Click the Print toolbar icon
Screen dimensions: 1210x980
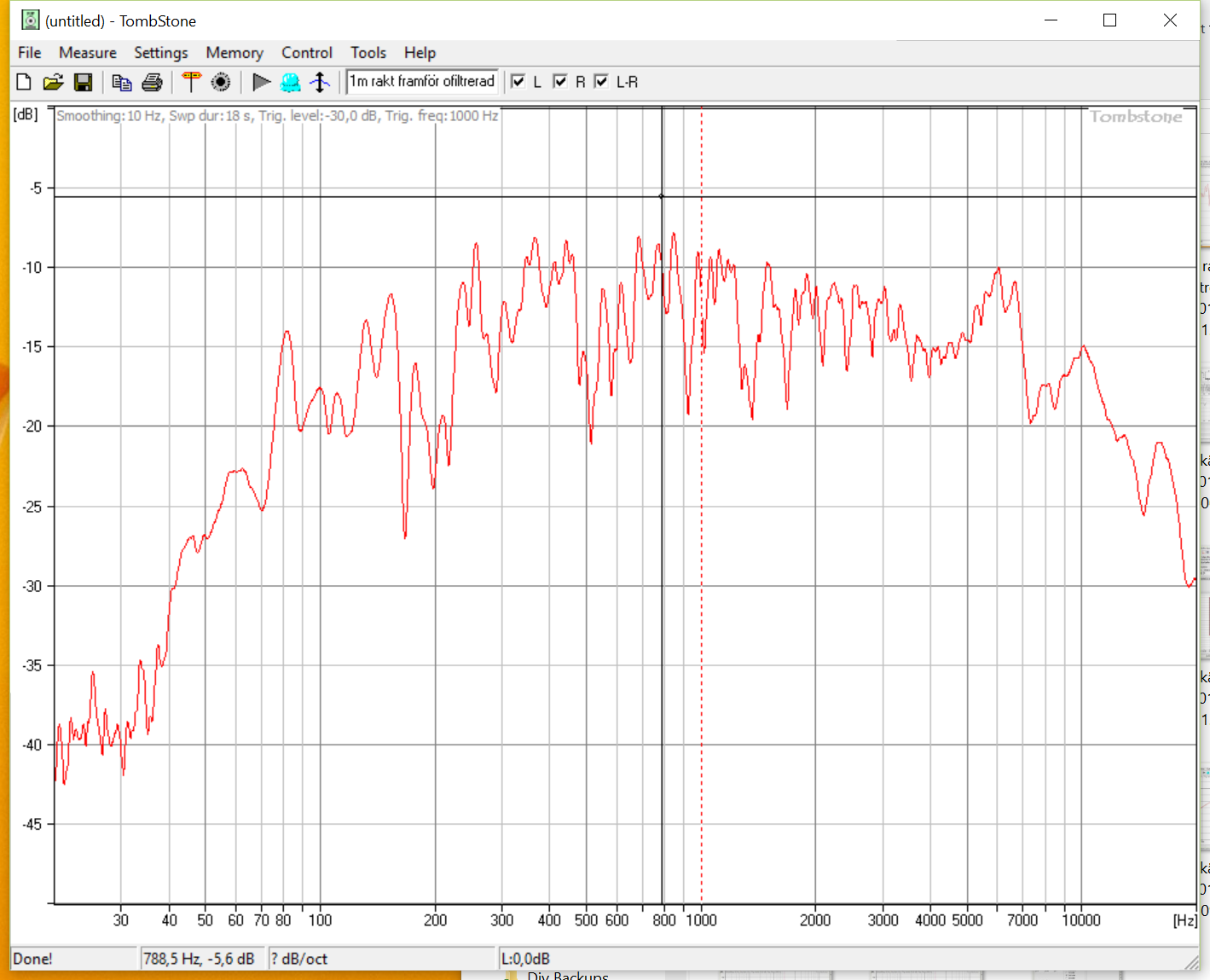pyautogui.click(x=152, y=82)
